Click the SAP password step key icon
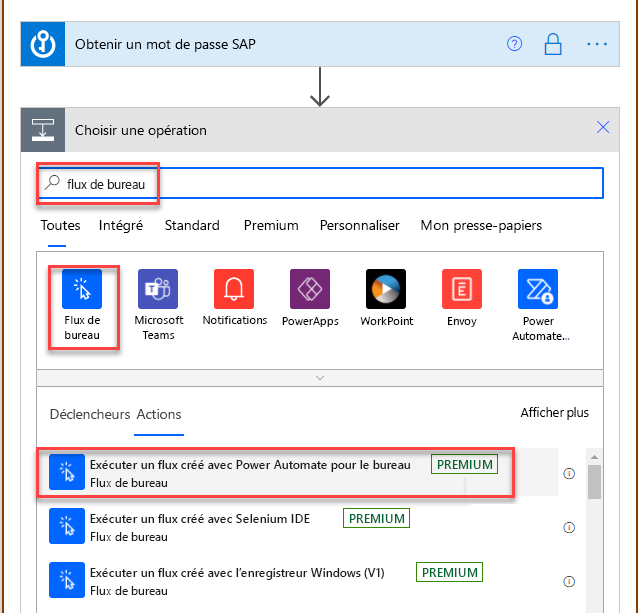The height and width of the screenshot is (613, 638). [43, 44]
